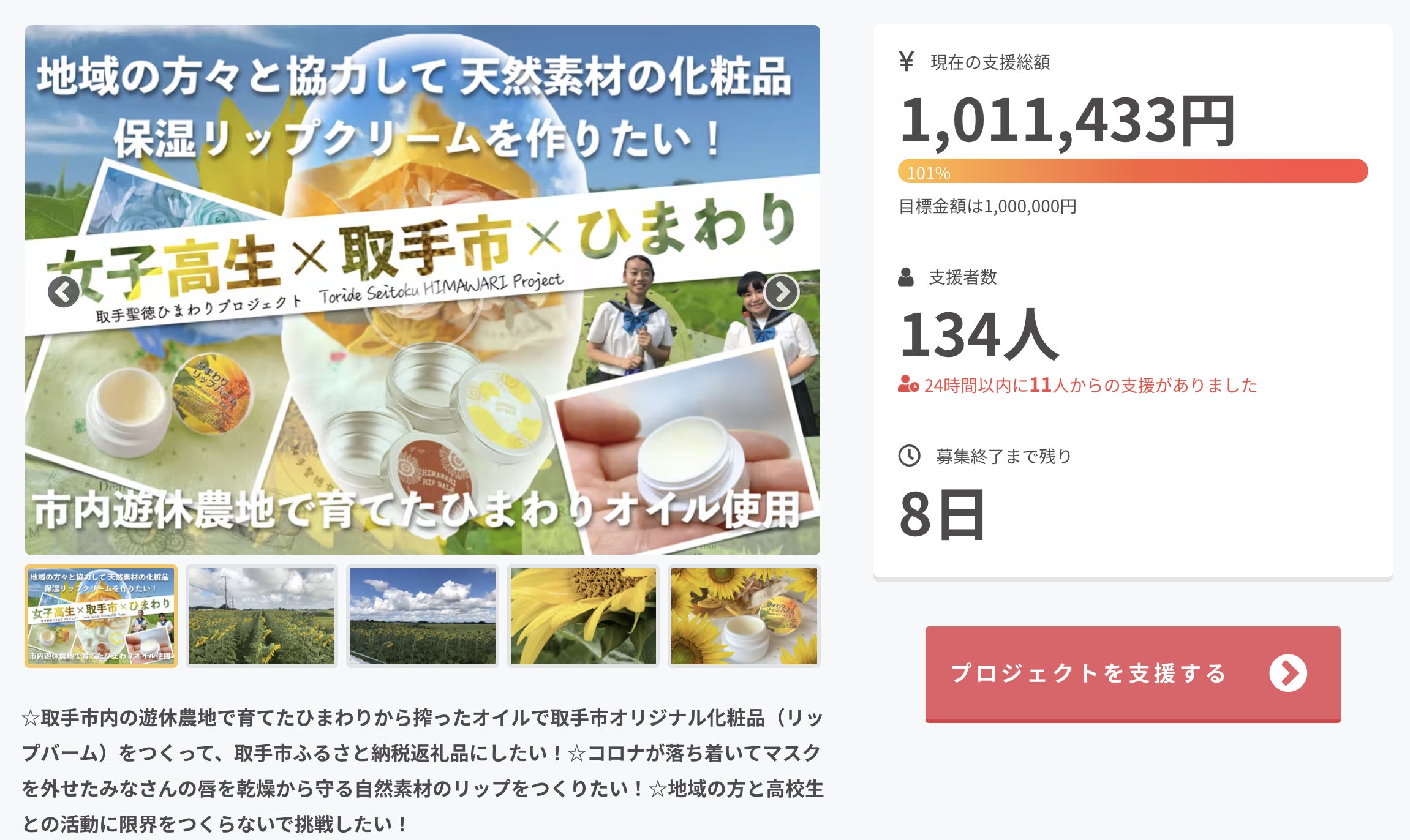Viewport: 1410px width, 840px height.
Task: Click the main project banner image
Action: pos(423,290)
